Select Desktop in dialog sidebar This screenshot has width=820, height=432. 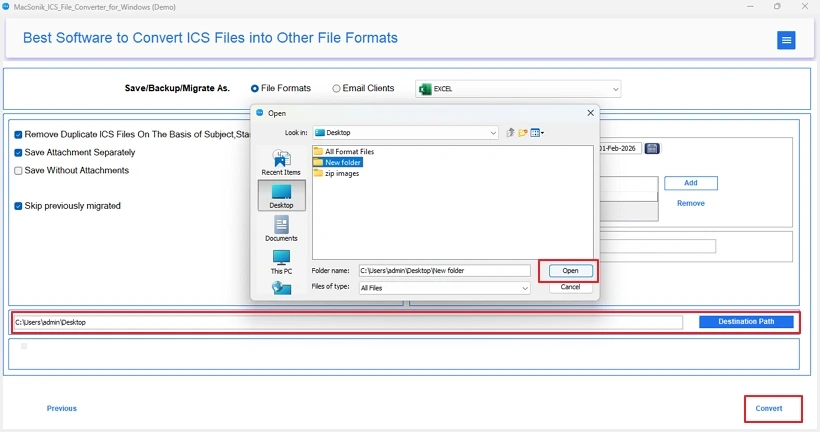click(281, 196)
